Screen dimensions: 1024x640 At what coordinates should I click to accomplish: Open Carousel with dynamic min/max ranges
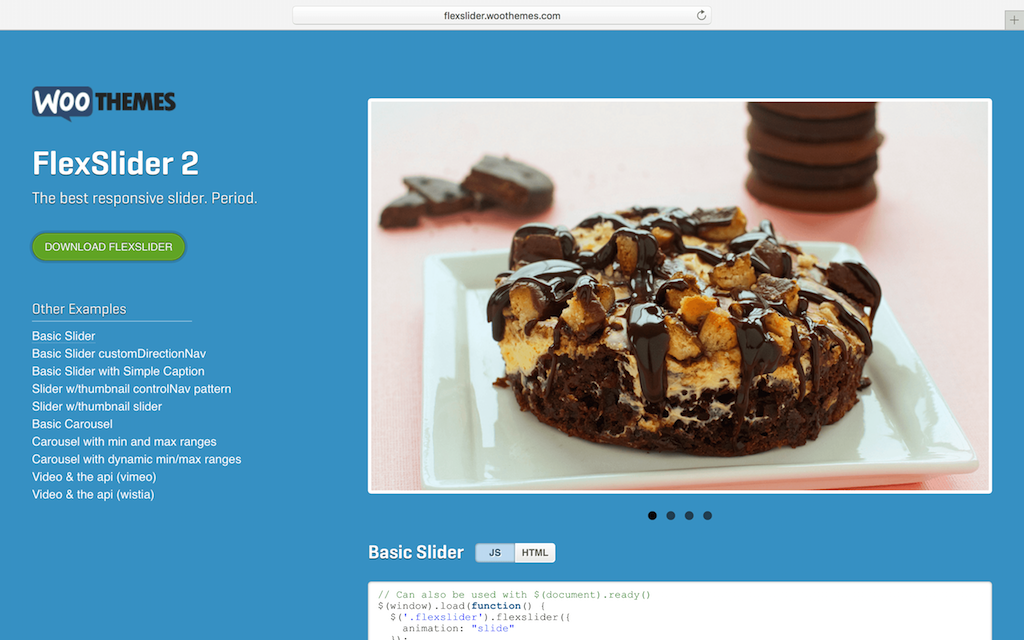coord(136,459)
